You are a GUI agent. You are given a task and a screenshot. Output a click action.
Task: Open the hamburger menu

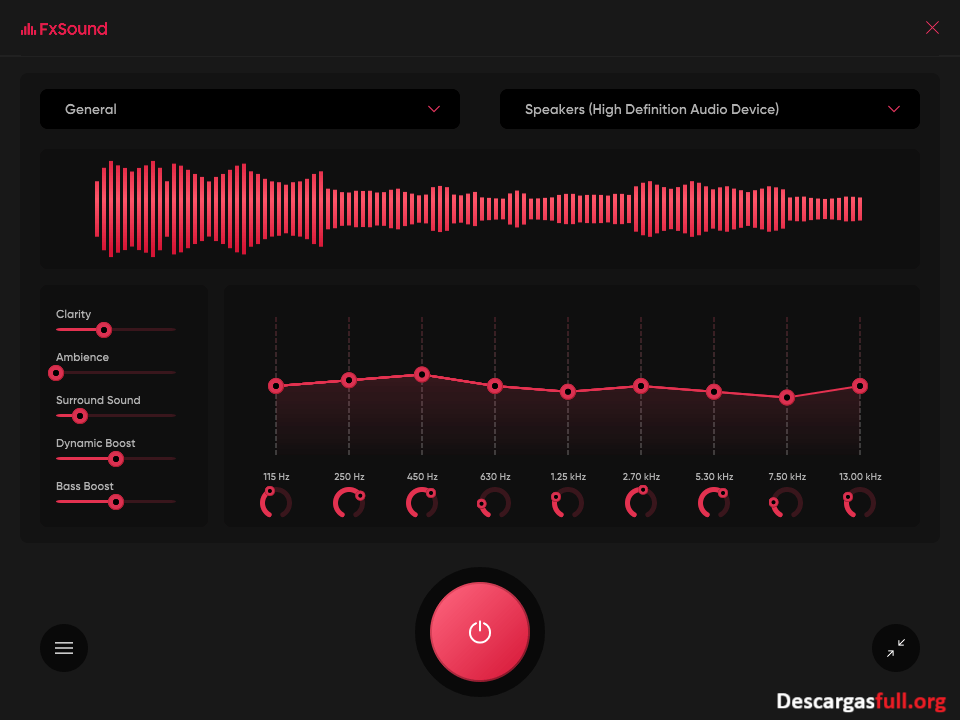coord(64,648)
